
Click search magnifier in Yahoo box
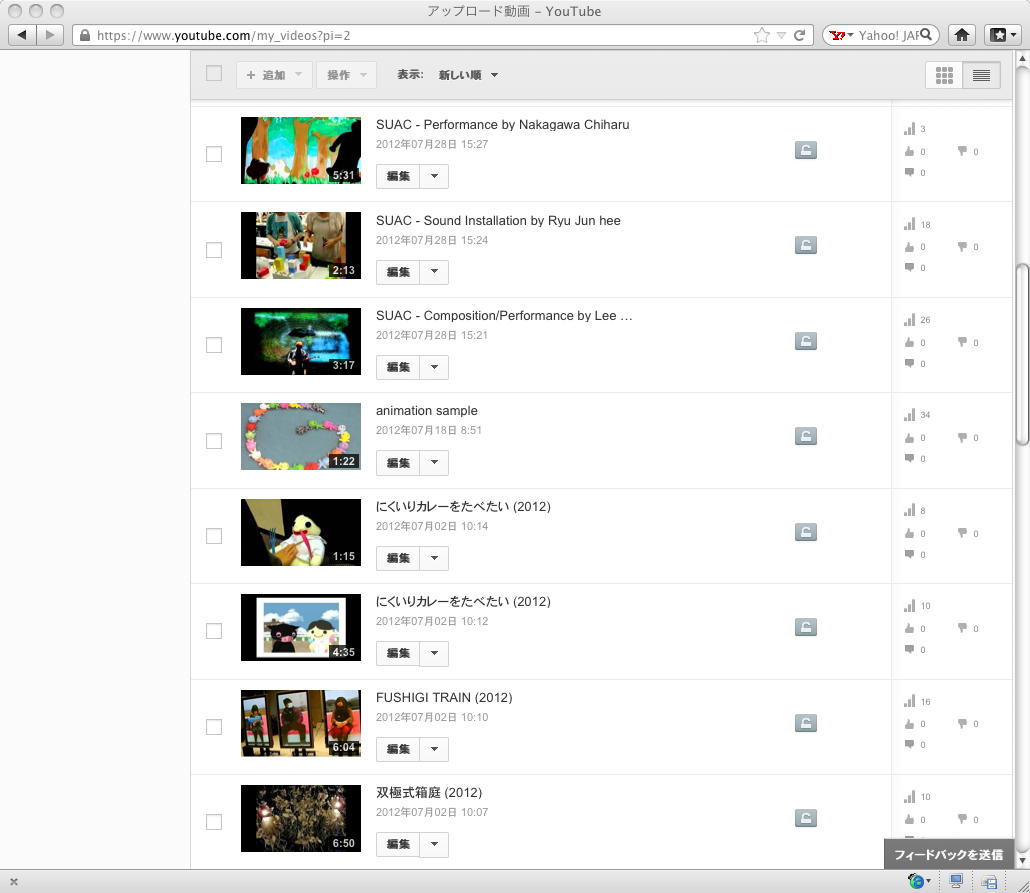[926, 34]
